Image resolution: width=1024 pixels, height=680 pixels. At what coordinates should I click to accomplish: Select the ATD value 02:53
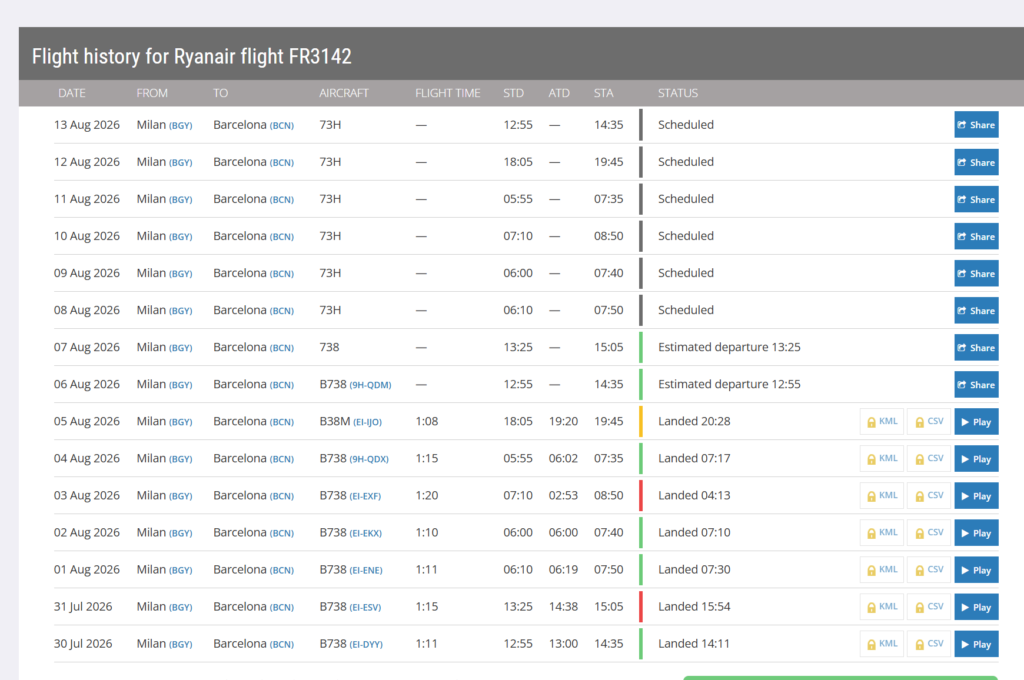pyautogui.click(x=563, y=495)
